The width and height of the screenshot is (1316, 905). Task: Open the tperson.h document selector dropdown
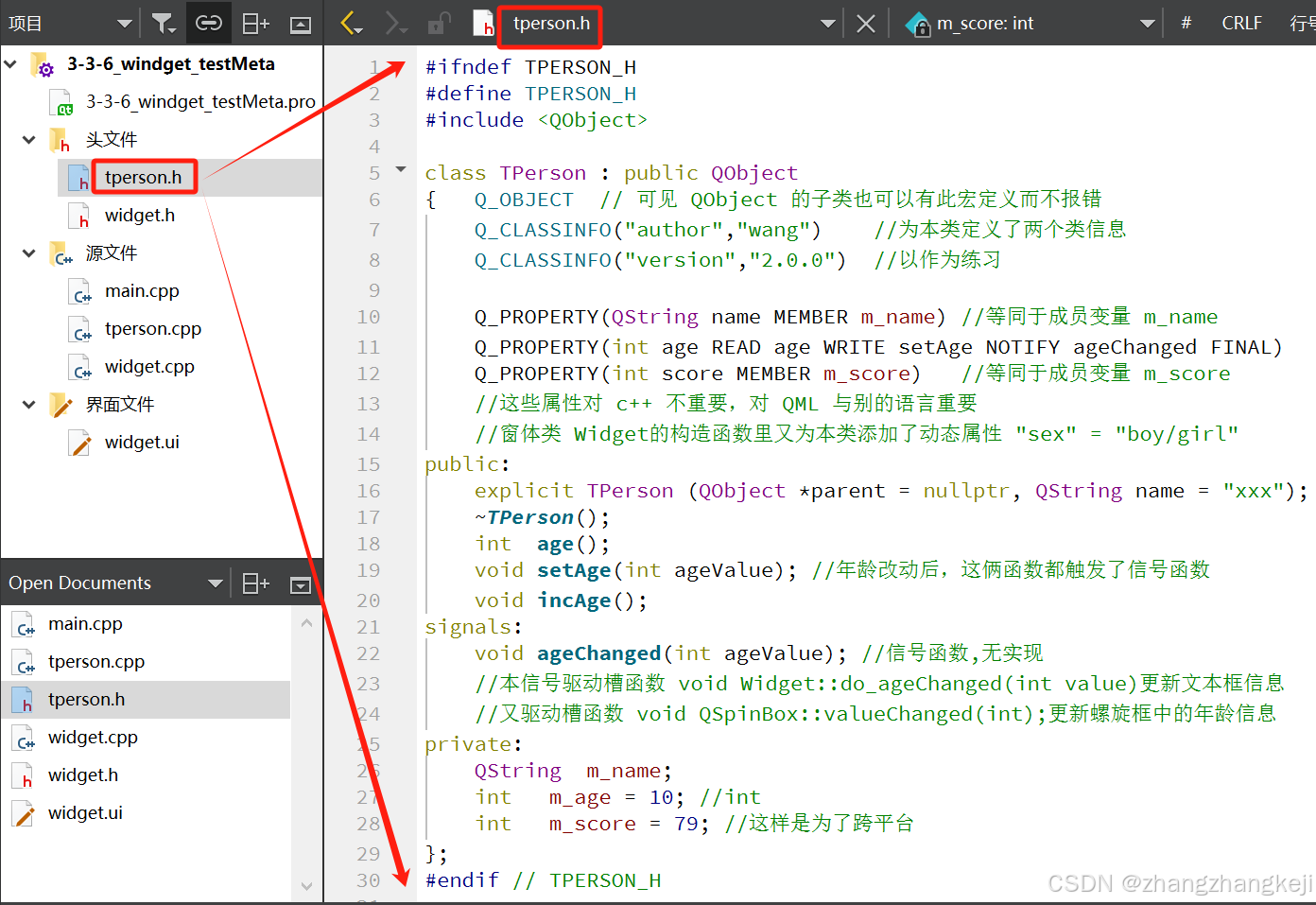tap(827, 24)
